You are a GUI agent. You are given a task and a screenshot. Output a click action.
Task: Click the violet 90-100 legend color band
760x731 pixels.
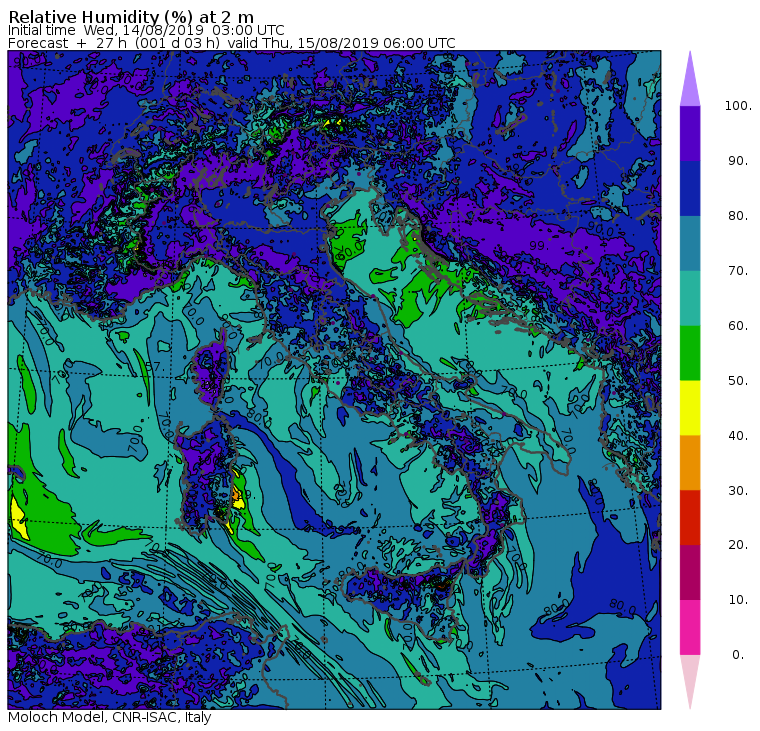[x=690, y=133]
